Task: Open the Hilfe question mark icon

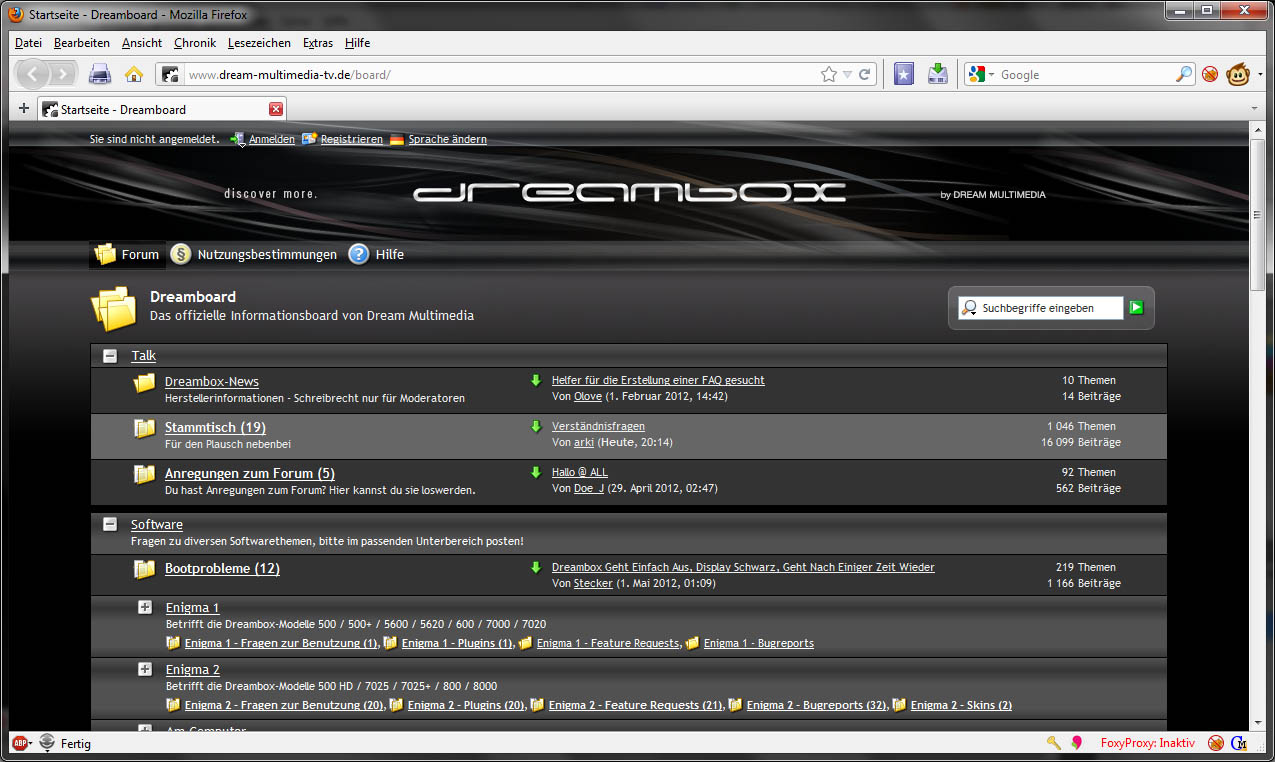Action: click(x=359, y=255)
